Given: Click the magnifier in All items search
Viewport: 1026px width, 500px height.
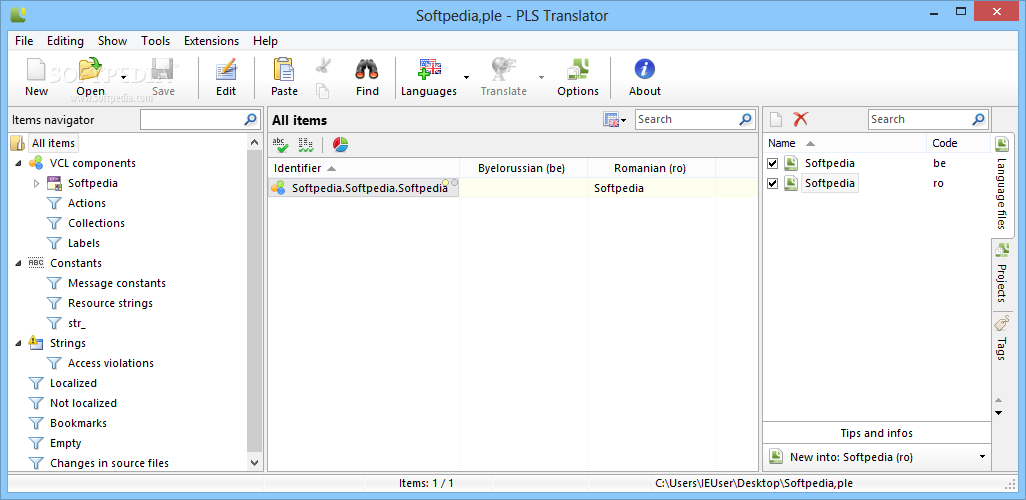Looking at the screenshot, I should (746, 119).
